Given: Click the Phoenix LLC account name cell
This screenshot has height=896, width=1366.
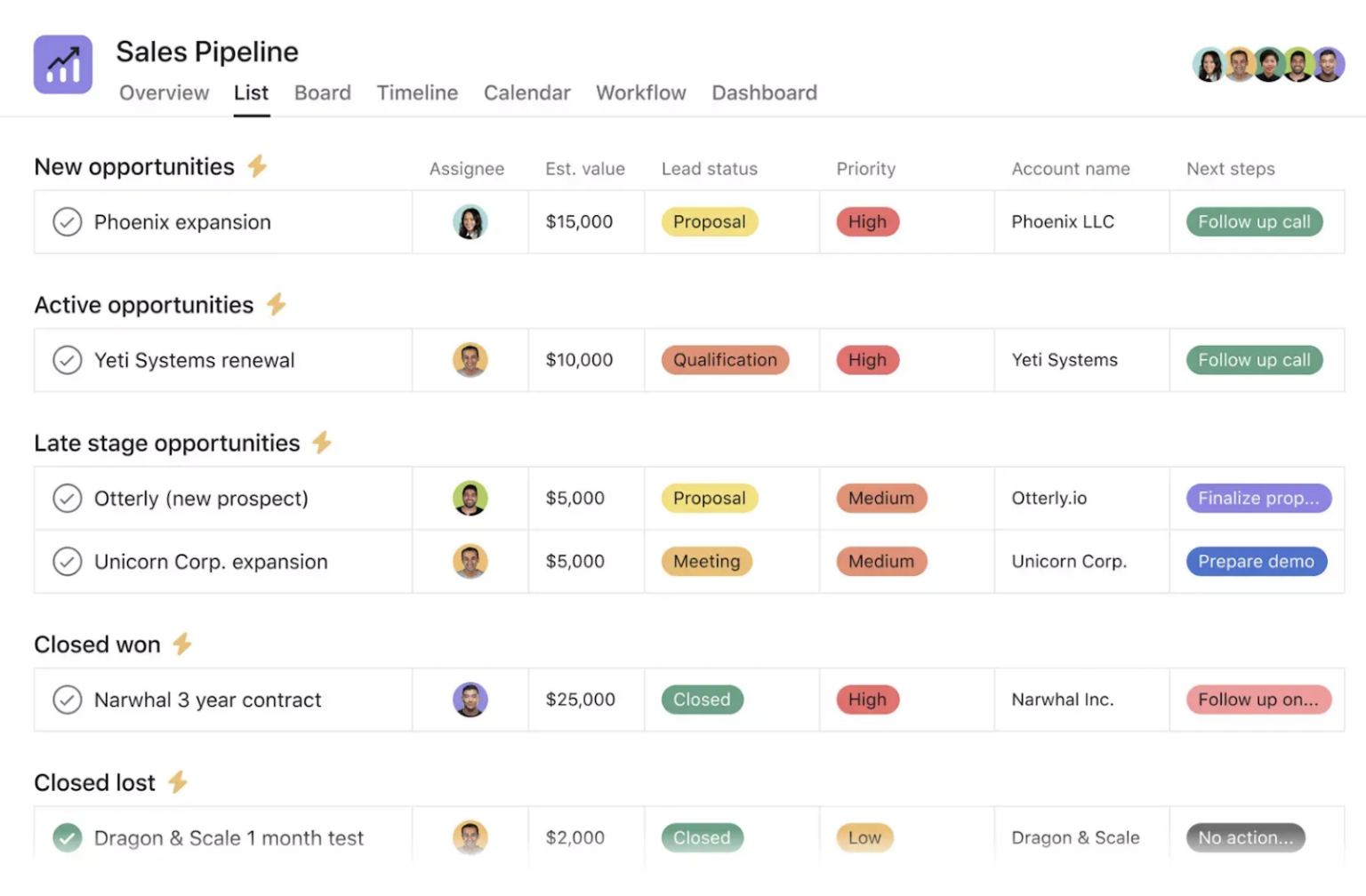Looking at the screenshot, I should (1062, 221).
